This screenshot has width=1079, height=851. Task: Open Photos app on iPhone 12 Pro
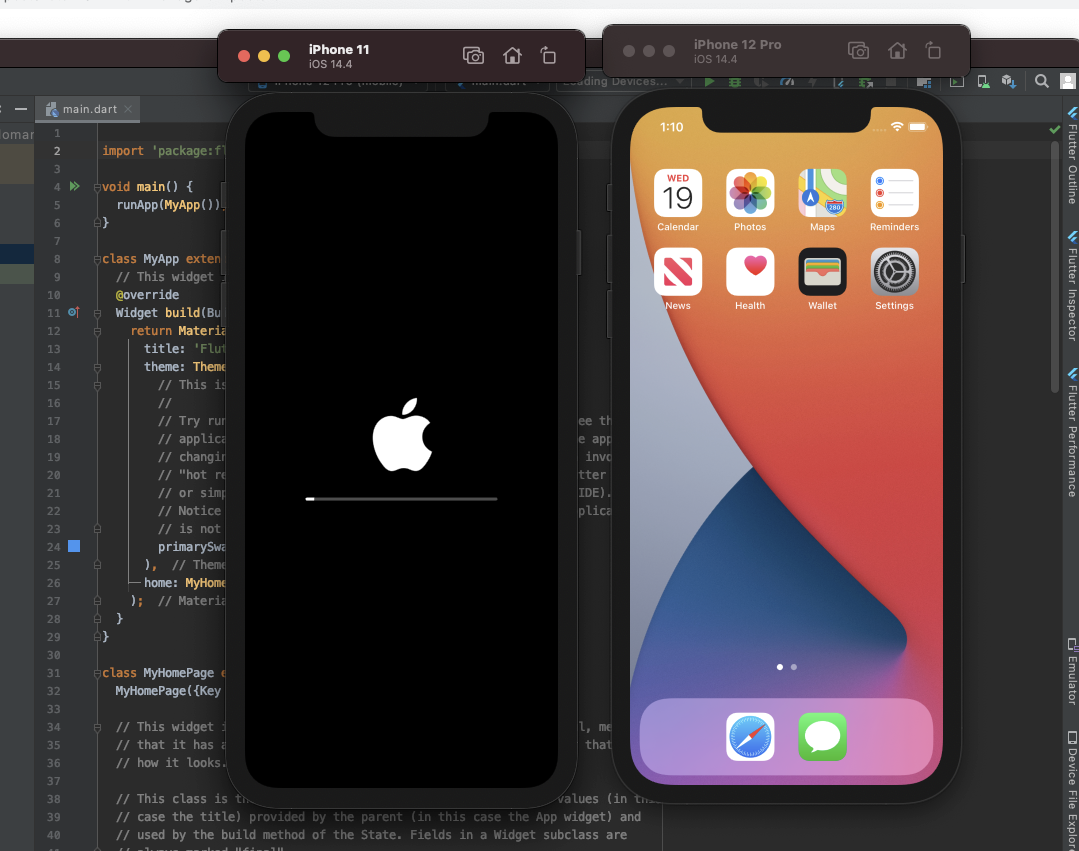[x=750, y=193]
